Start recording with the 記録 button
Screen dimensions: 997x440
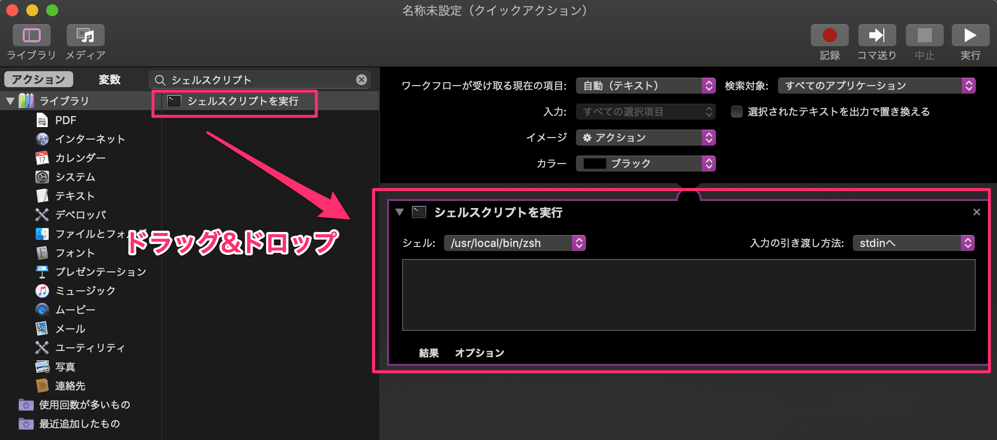[x=830, y=35]
